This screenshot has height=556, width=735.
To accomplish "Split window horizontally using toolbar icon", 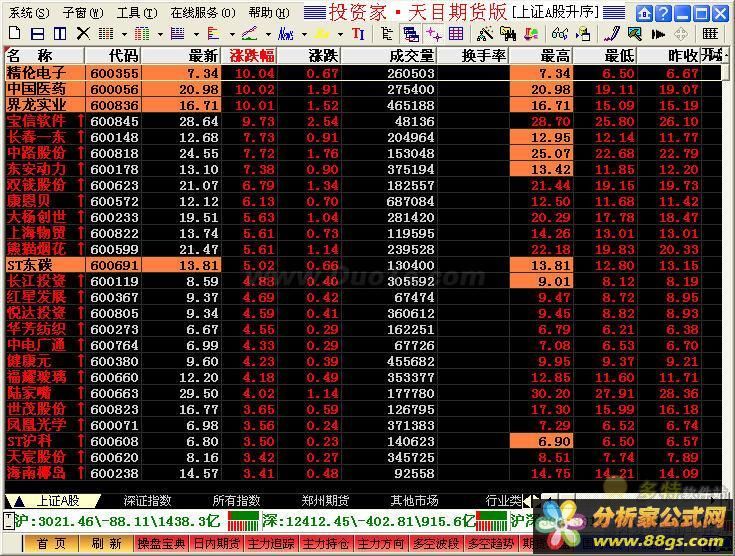I will [38, 33].
